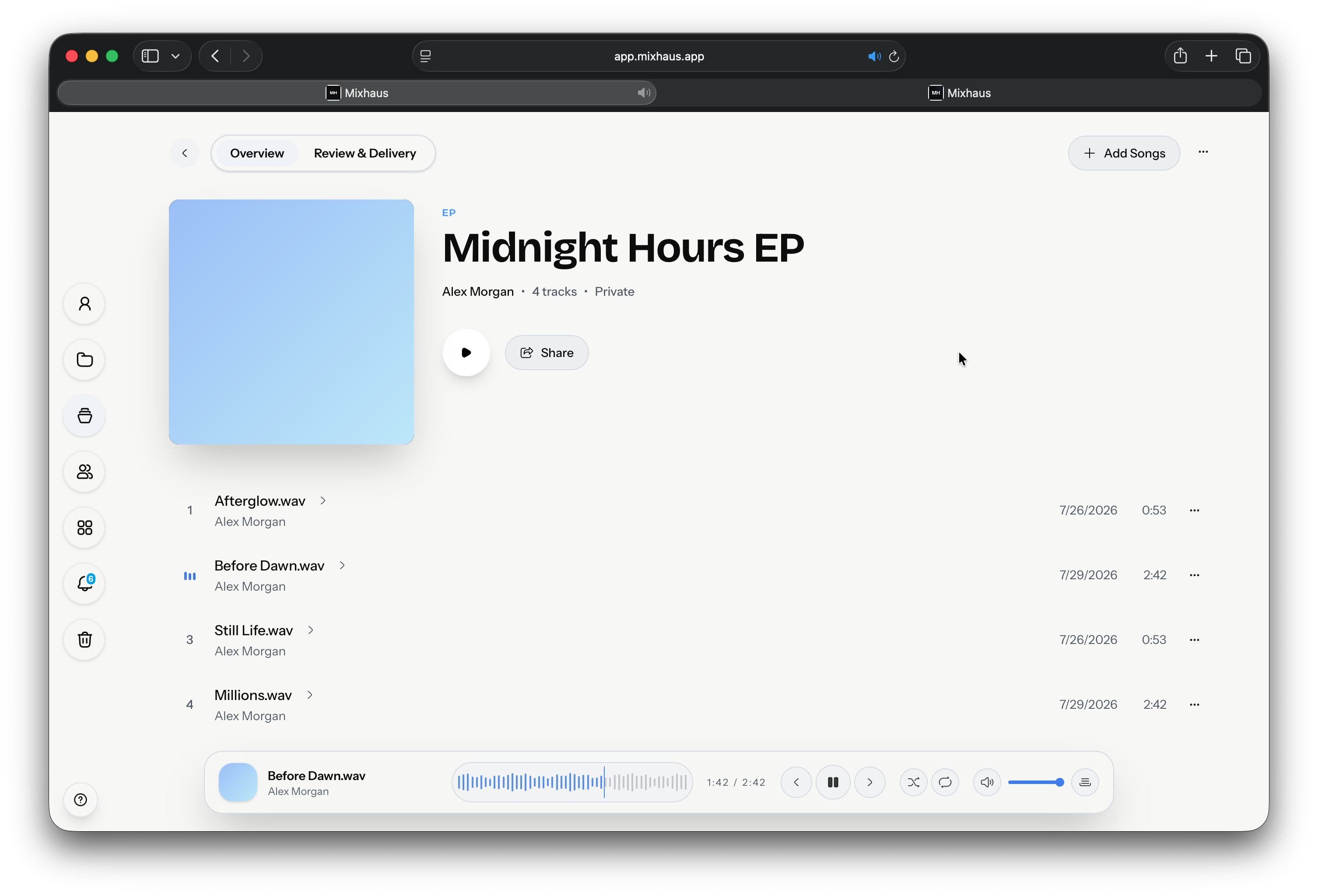1318x896 pixels.
Task: Open the apps grid icon in sidebar
Action: 84,528
